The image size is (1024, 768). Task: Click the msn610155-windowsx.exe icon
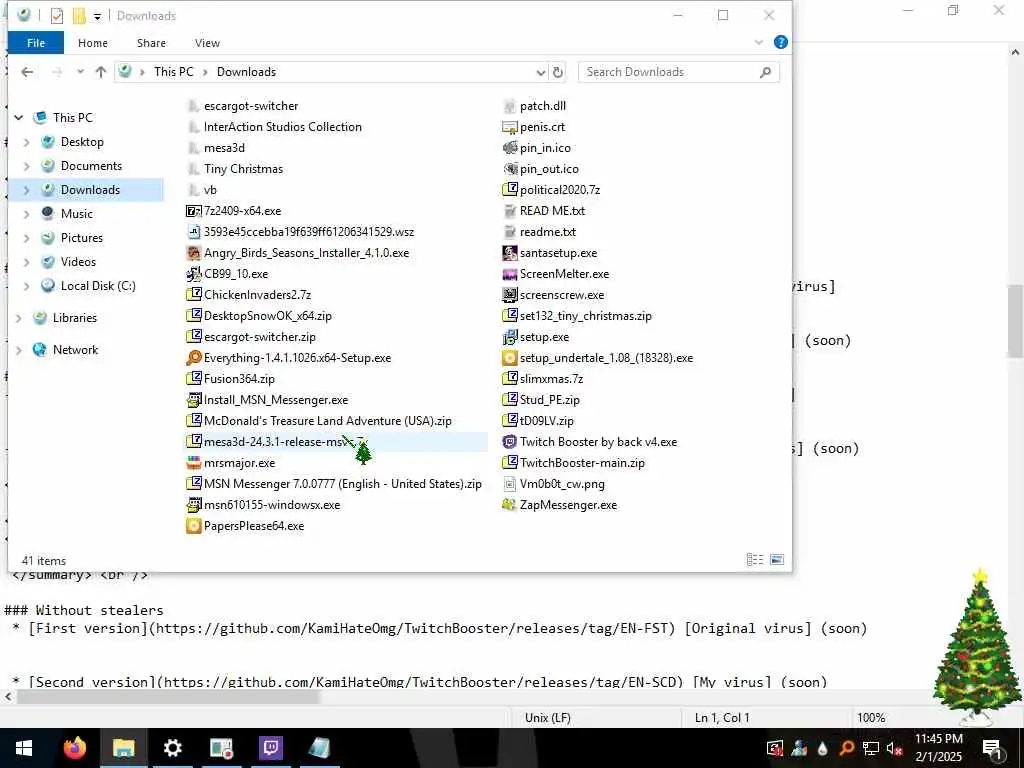click(x=193, y=505)
